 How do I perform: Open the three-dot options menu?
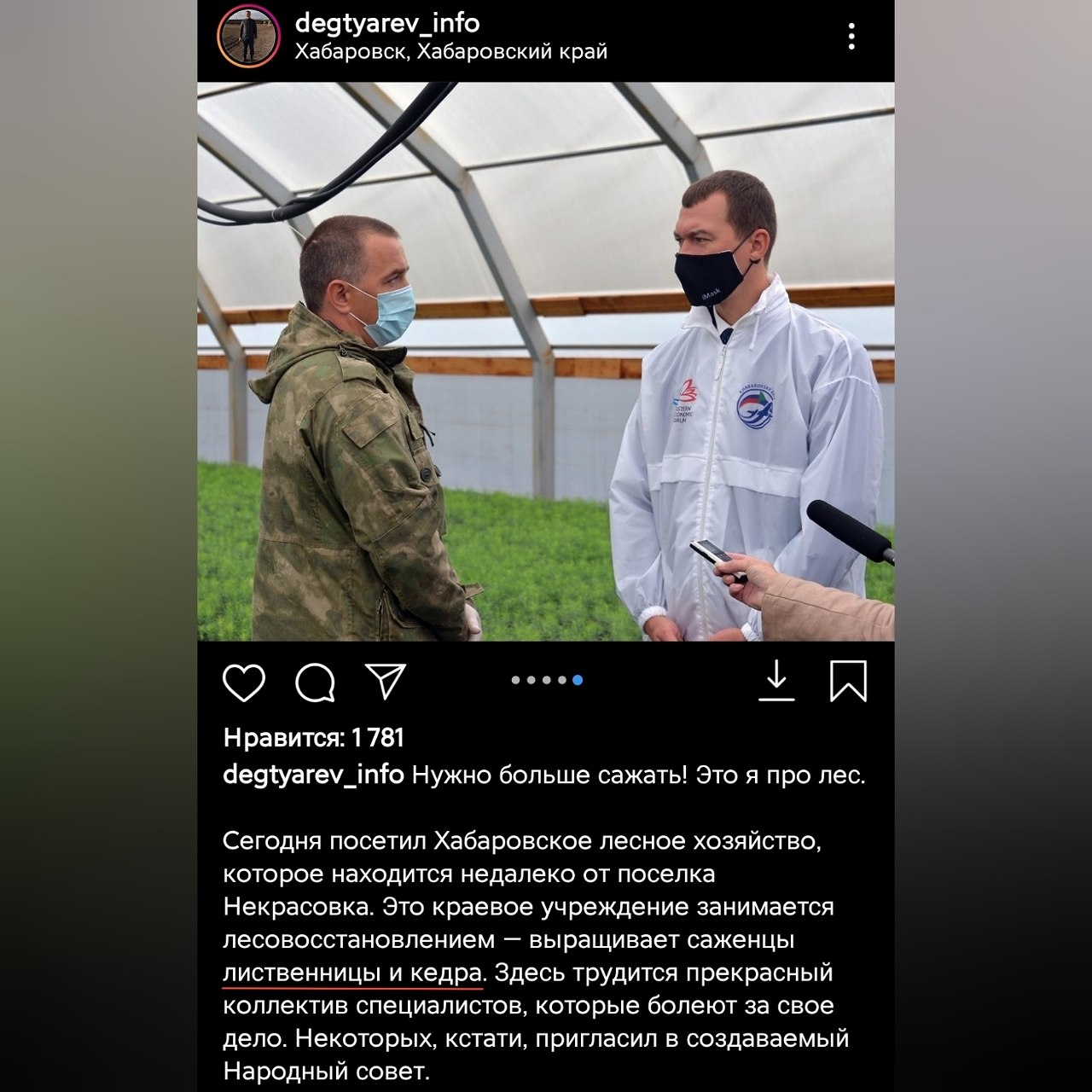tap(851, 37)
